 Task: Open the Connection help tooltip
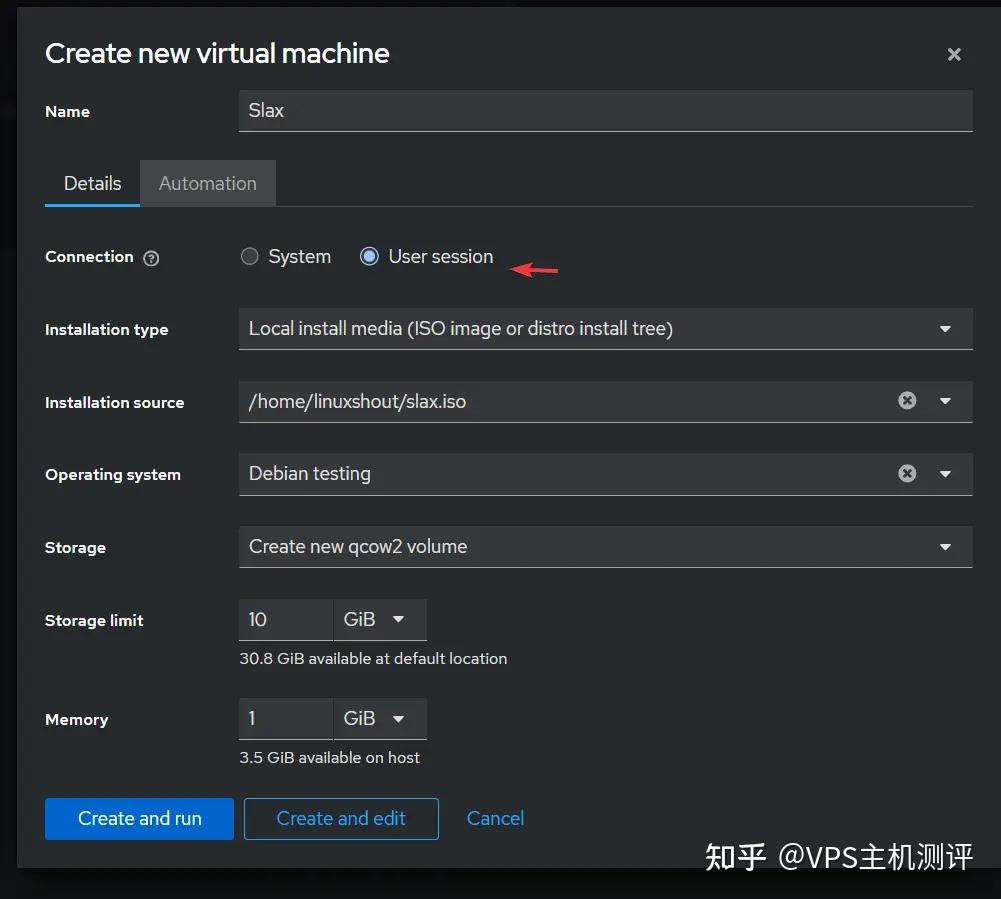coord(151,258)
